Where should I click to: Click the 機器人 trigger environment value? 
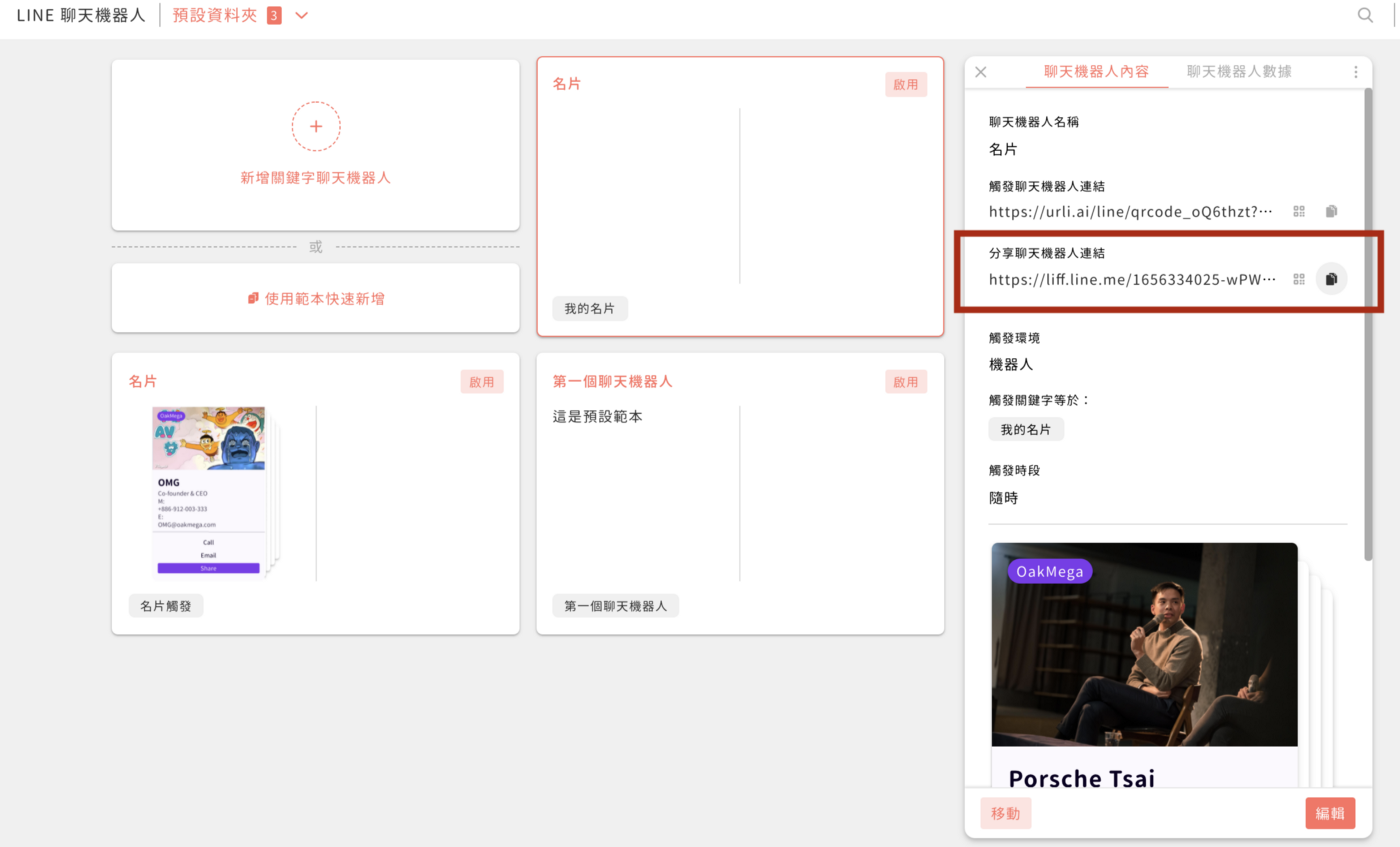point(1011,364)
